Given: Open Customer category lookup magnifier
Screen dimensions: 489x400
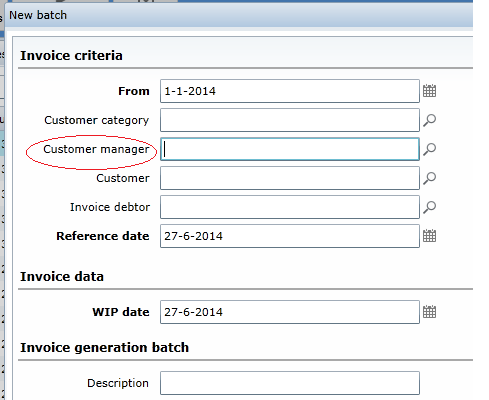Looking at the screenshot, I should click(x=429, y=120).
